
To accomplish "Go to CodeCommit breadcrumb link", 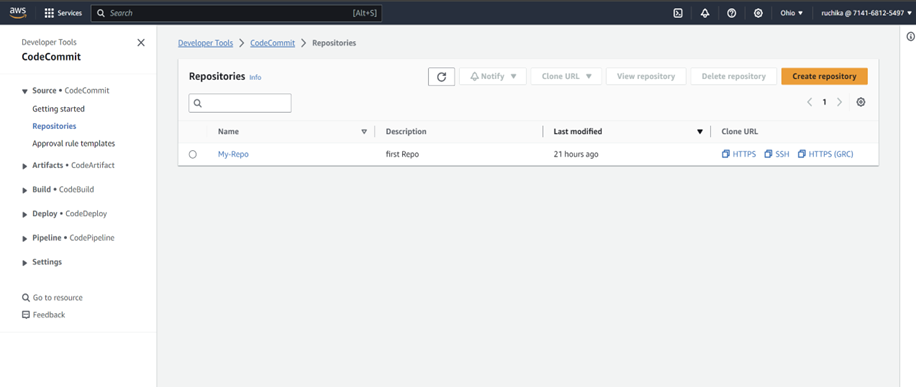I will [272, 43].
